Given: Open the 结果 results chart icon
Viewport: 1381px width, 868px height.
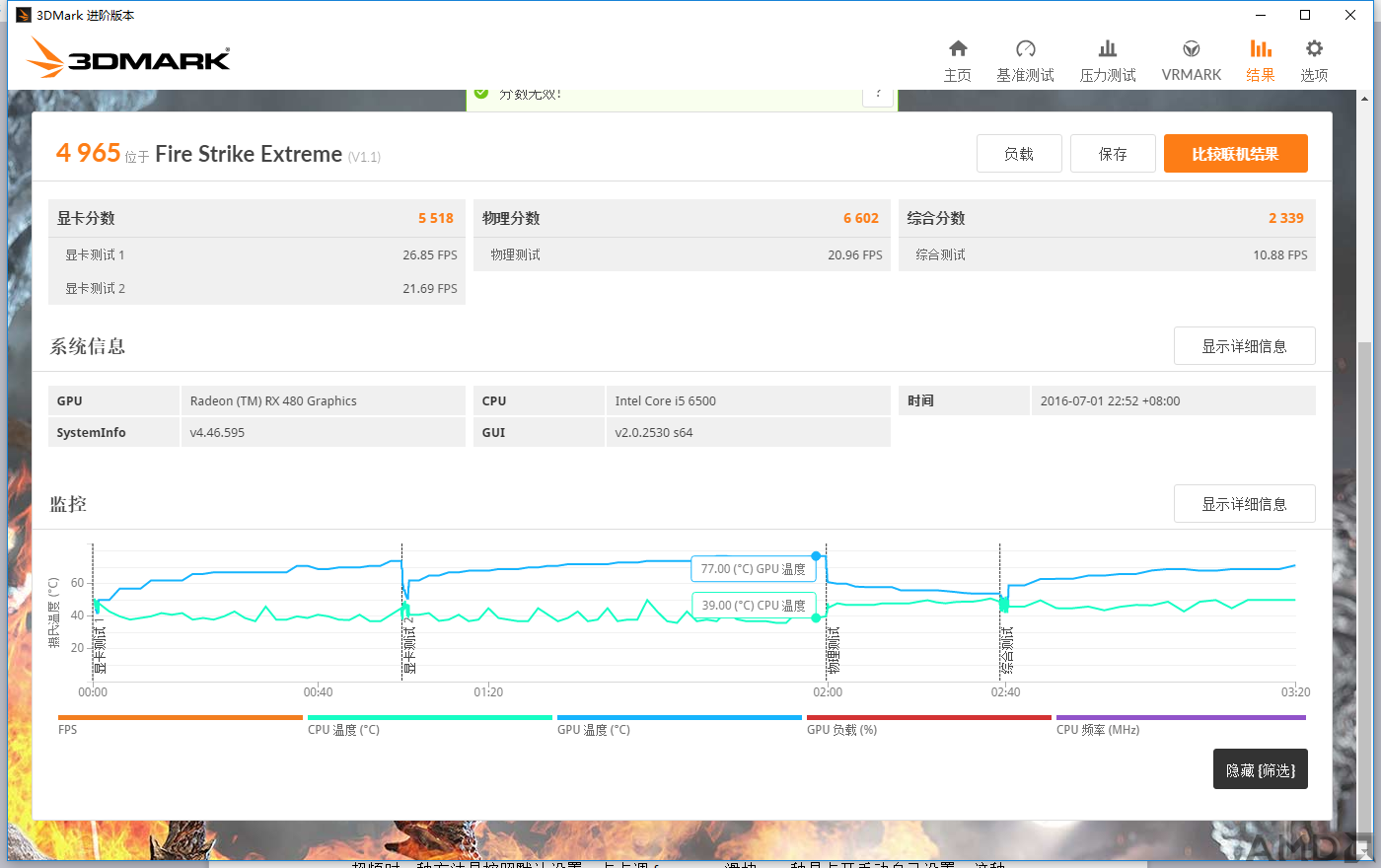Looking at the screenshot, I should (x=1261, y=48).
